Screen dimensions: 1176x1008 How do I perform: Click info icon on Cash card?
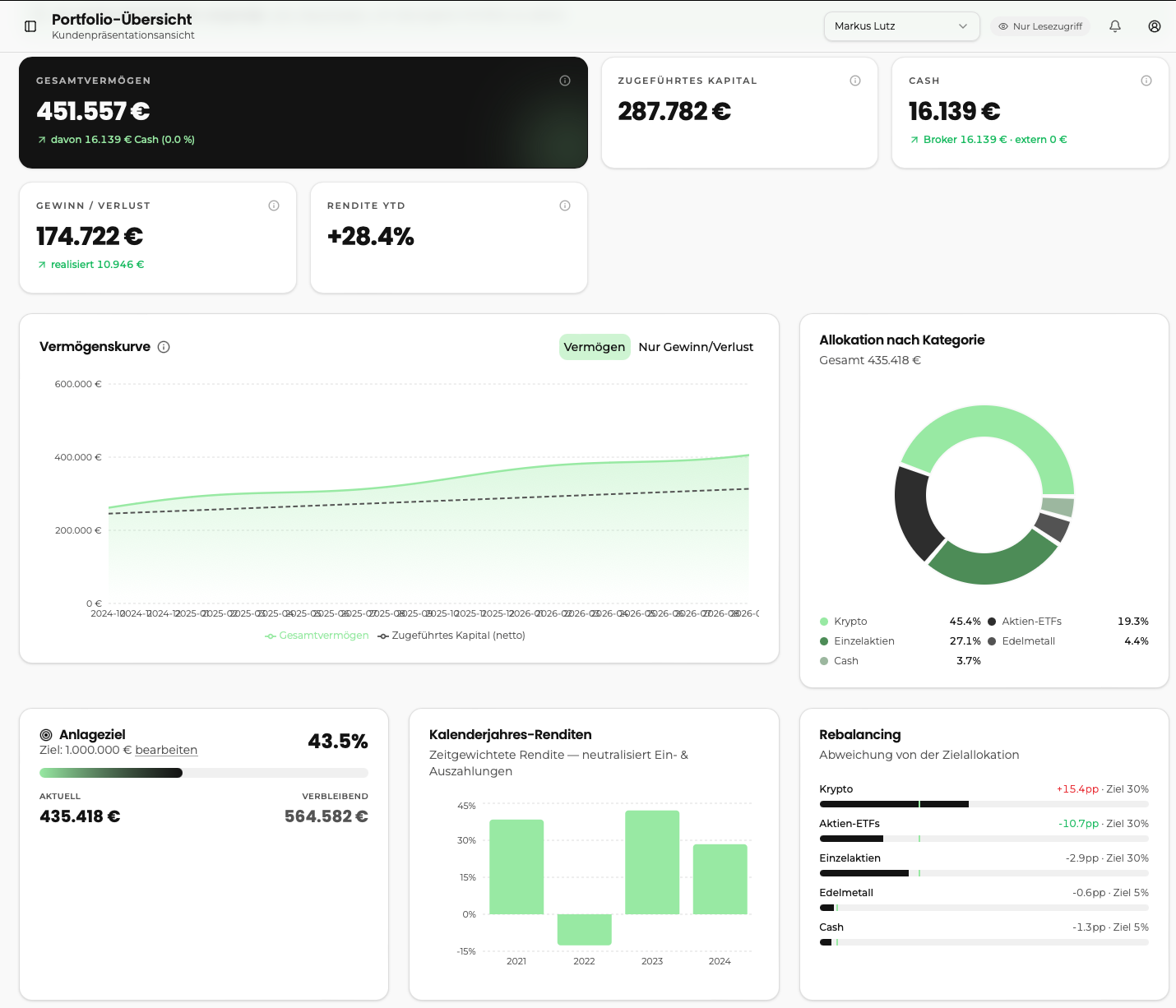1146,81
